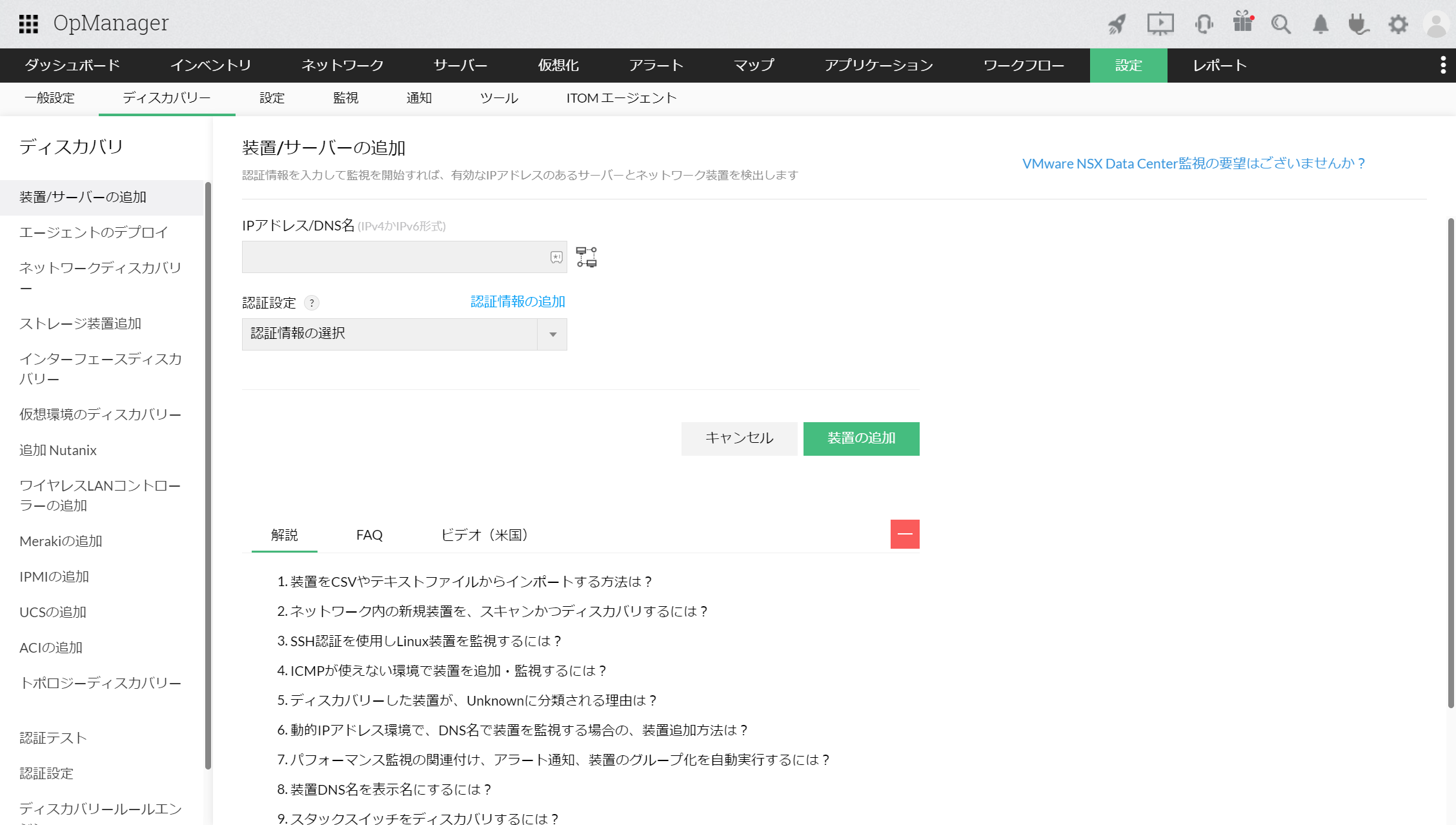The width and height of the screenshot is (1456, 825).
Task: Open the apps grid menu icon
Action: click(x=28, y=24)
